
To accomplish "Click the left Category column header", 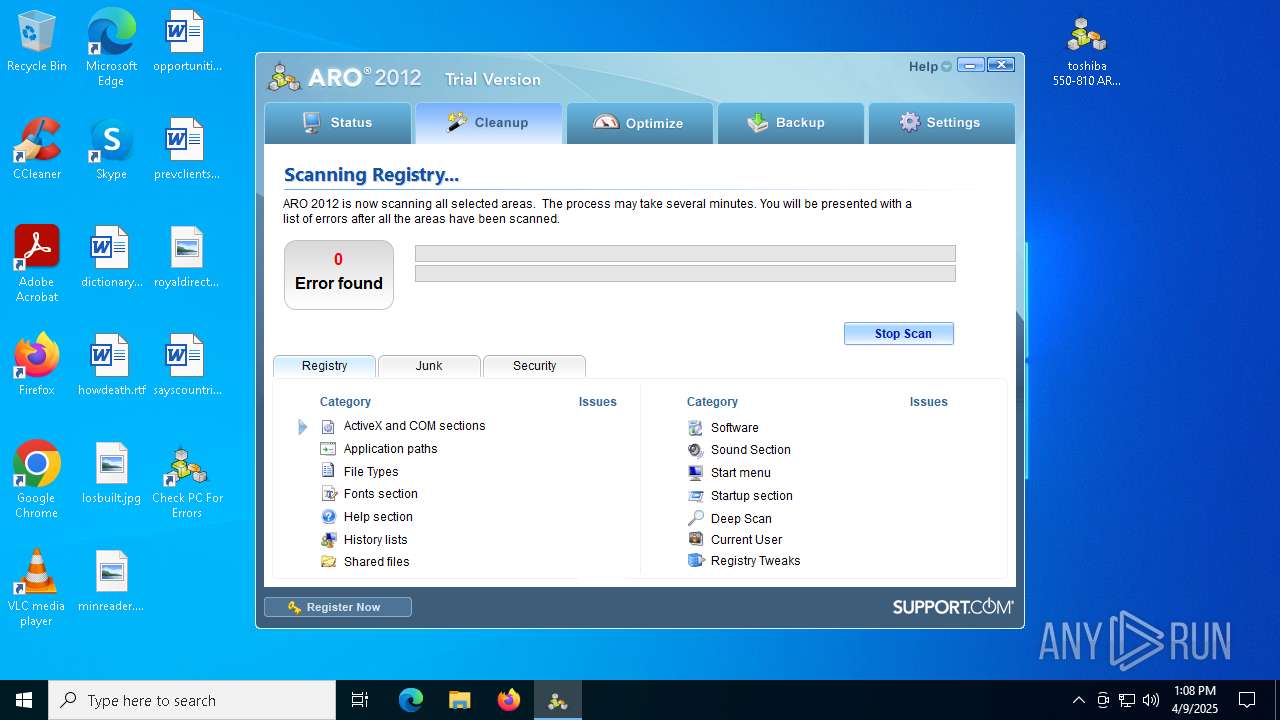I will pos(345,402).
